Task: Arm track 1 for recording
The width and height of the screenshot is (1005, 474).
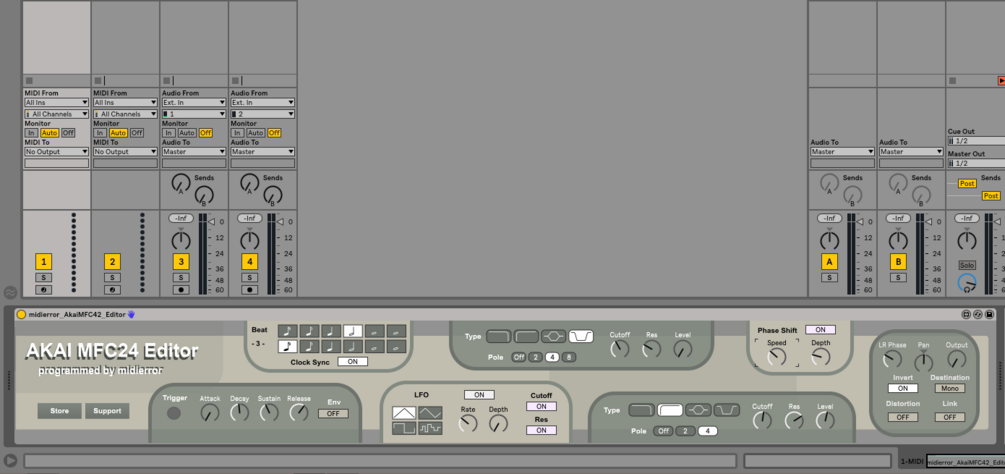Action: 44,290
